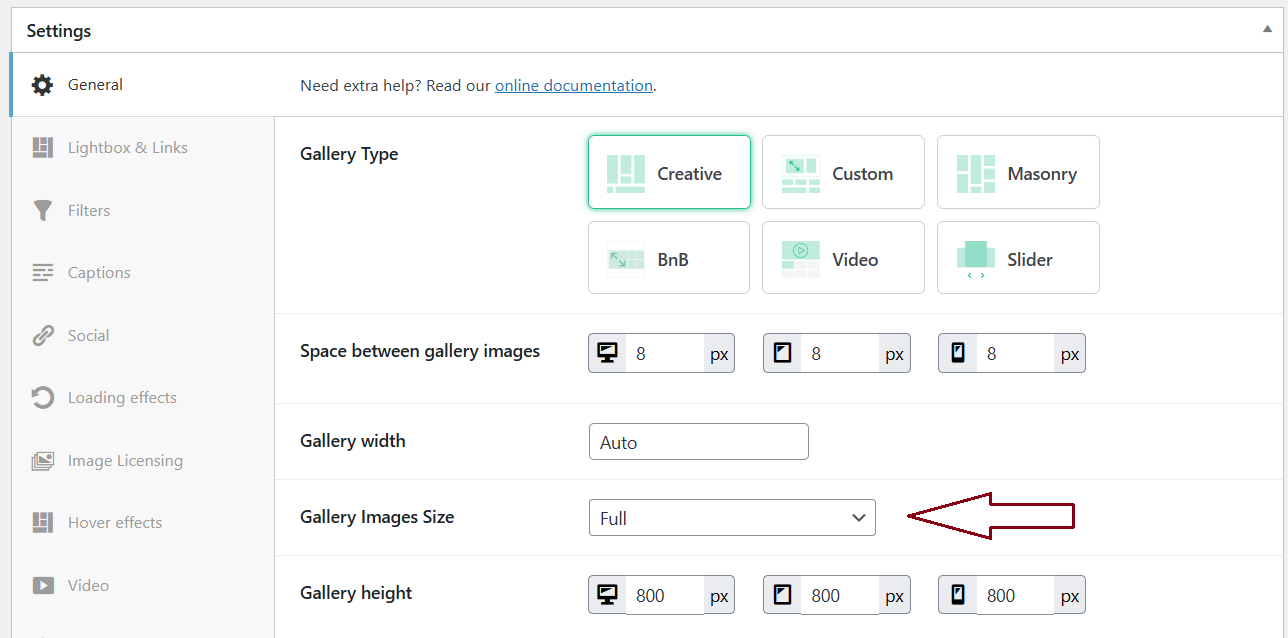1288x638 pixels.
Task: Click the Captions lines icon
Action: click(42, 273)
